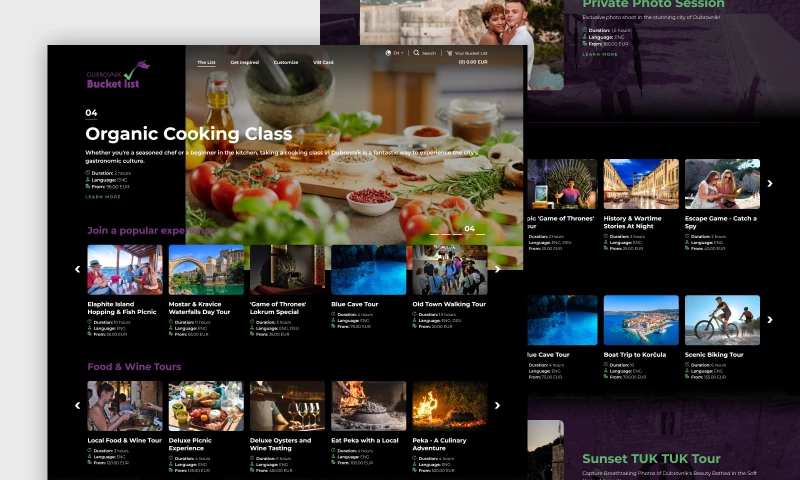This screenshot has width=800, height=480.
Task: Click right arrow beside Scenic Biking Tour
Action: [769, 320]
